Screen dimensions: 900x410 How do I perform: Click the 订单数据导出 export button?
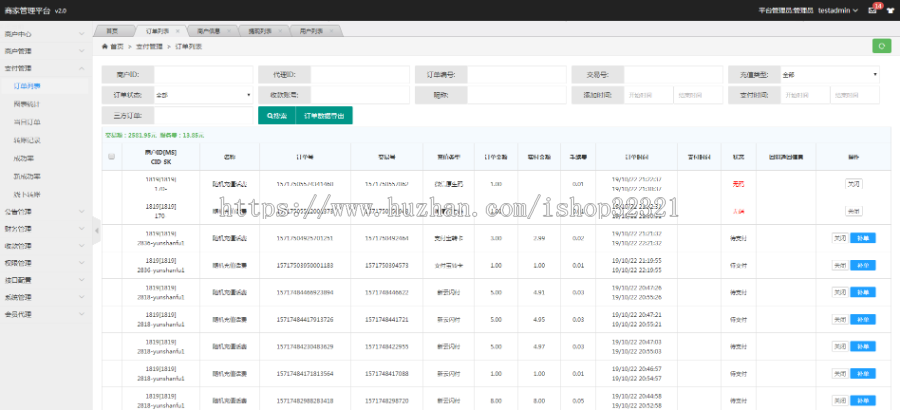click(x=324, y=116)
